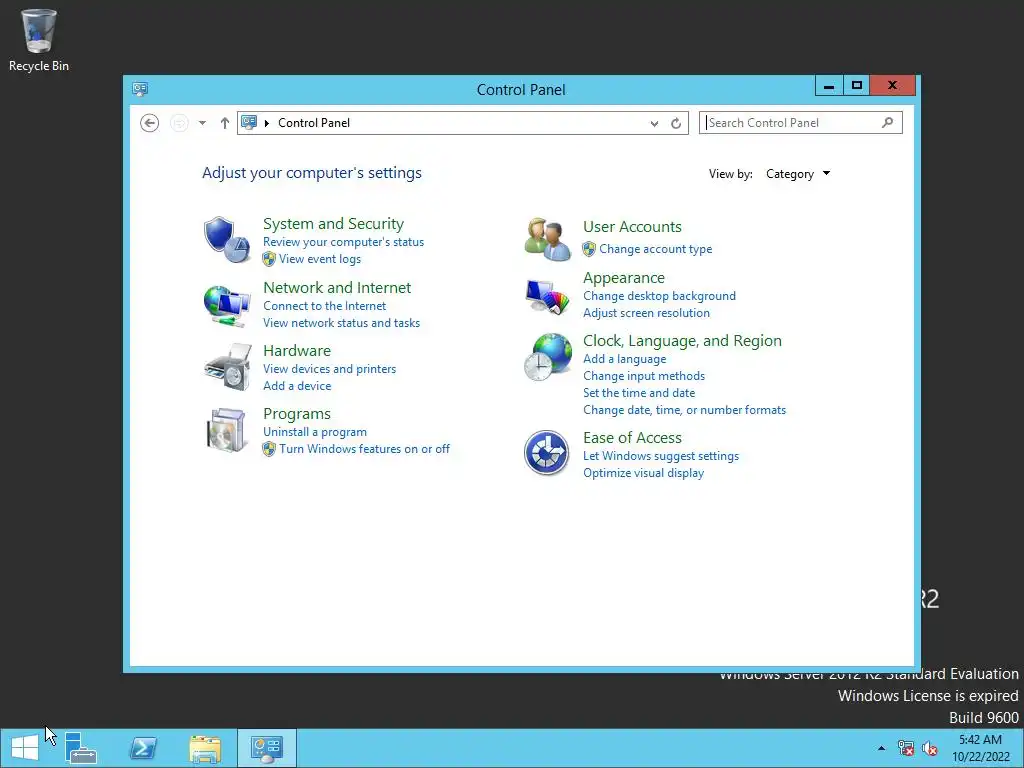The width and height of the screenshot is (1024, 768).
Task: Open the Hardware printer icon
Action: tap(227, 368)
